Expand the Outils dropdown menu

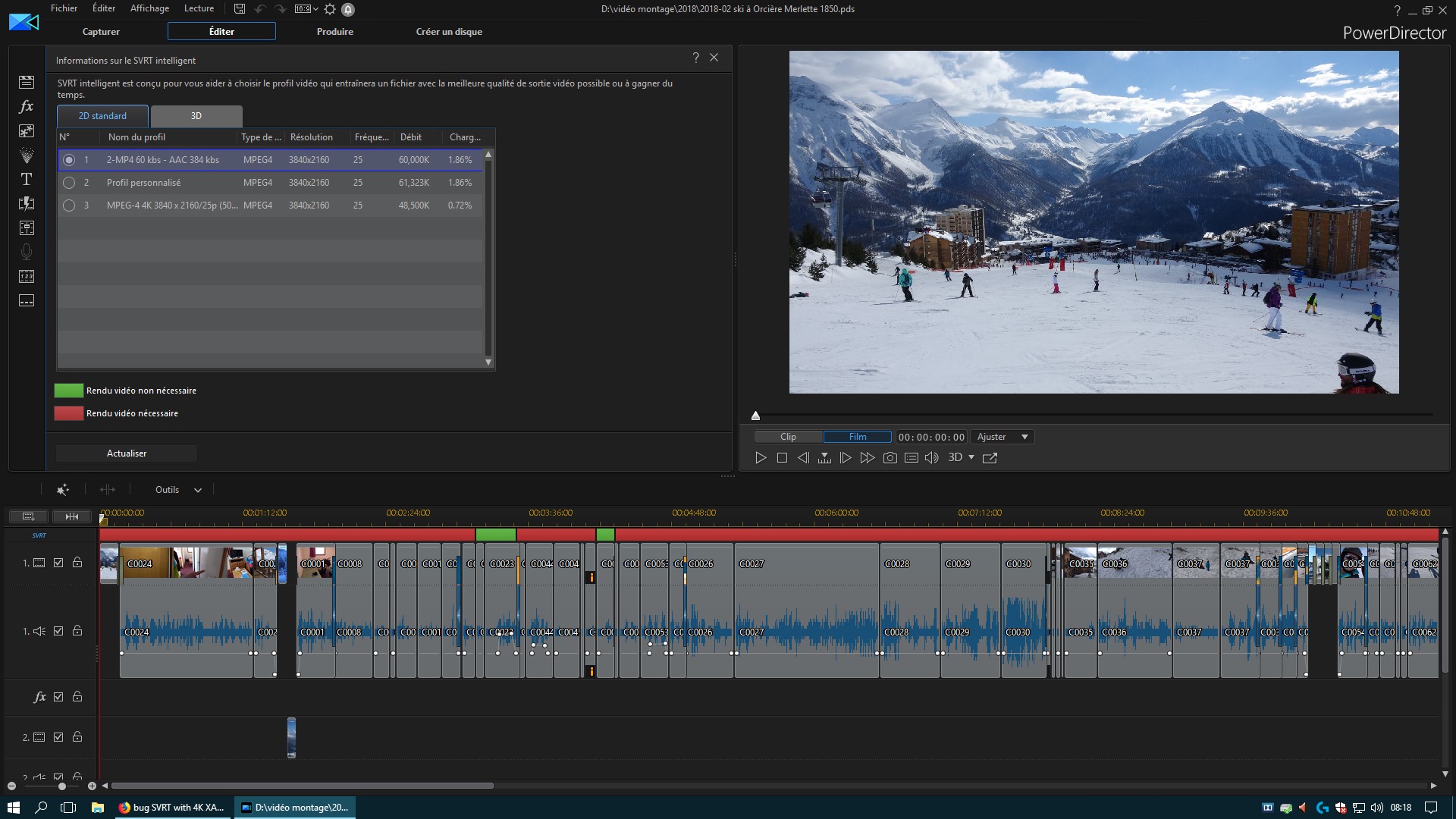tap(178, 490)
